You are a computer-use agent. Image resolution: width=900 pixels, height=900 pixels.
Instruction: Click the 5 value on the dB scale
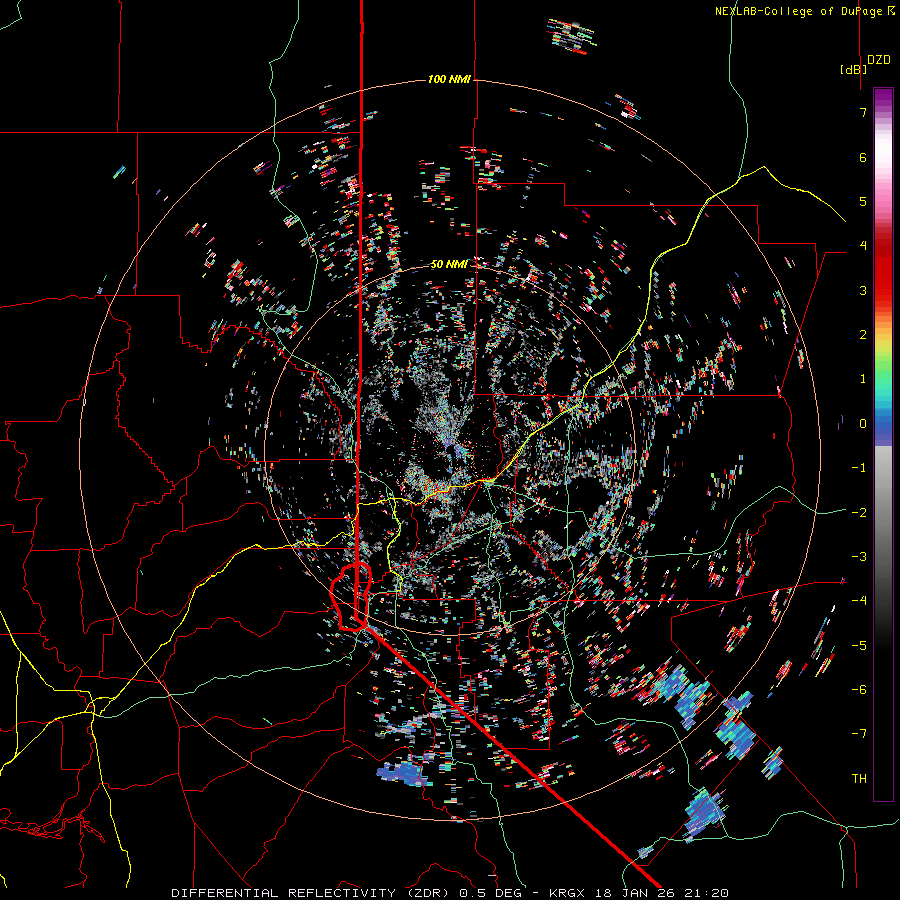tap(863, 201)
